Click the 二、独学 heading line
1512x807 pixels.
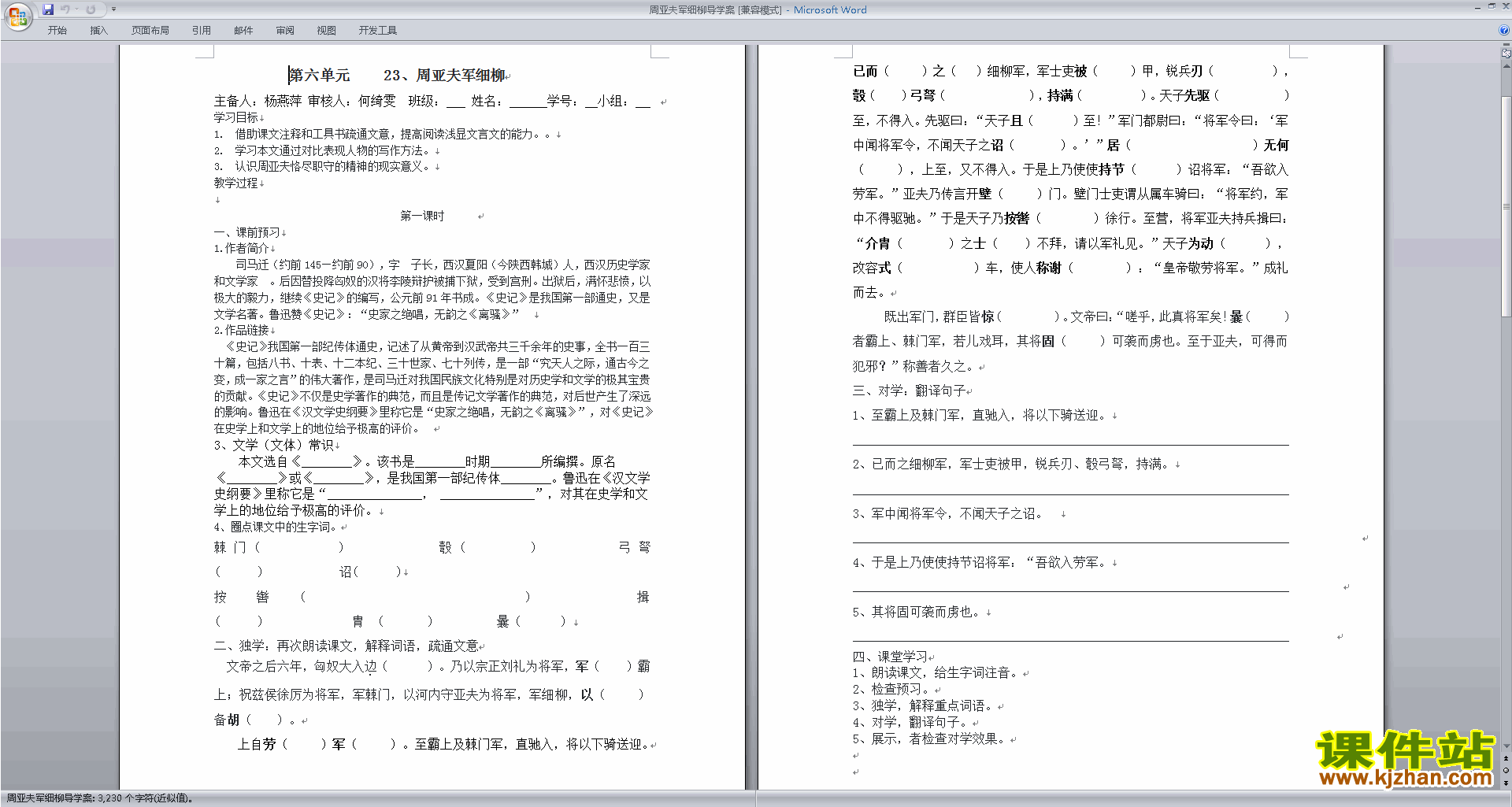(346, 646)
